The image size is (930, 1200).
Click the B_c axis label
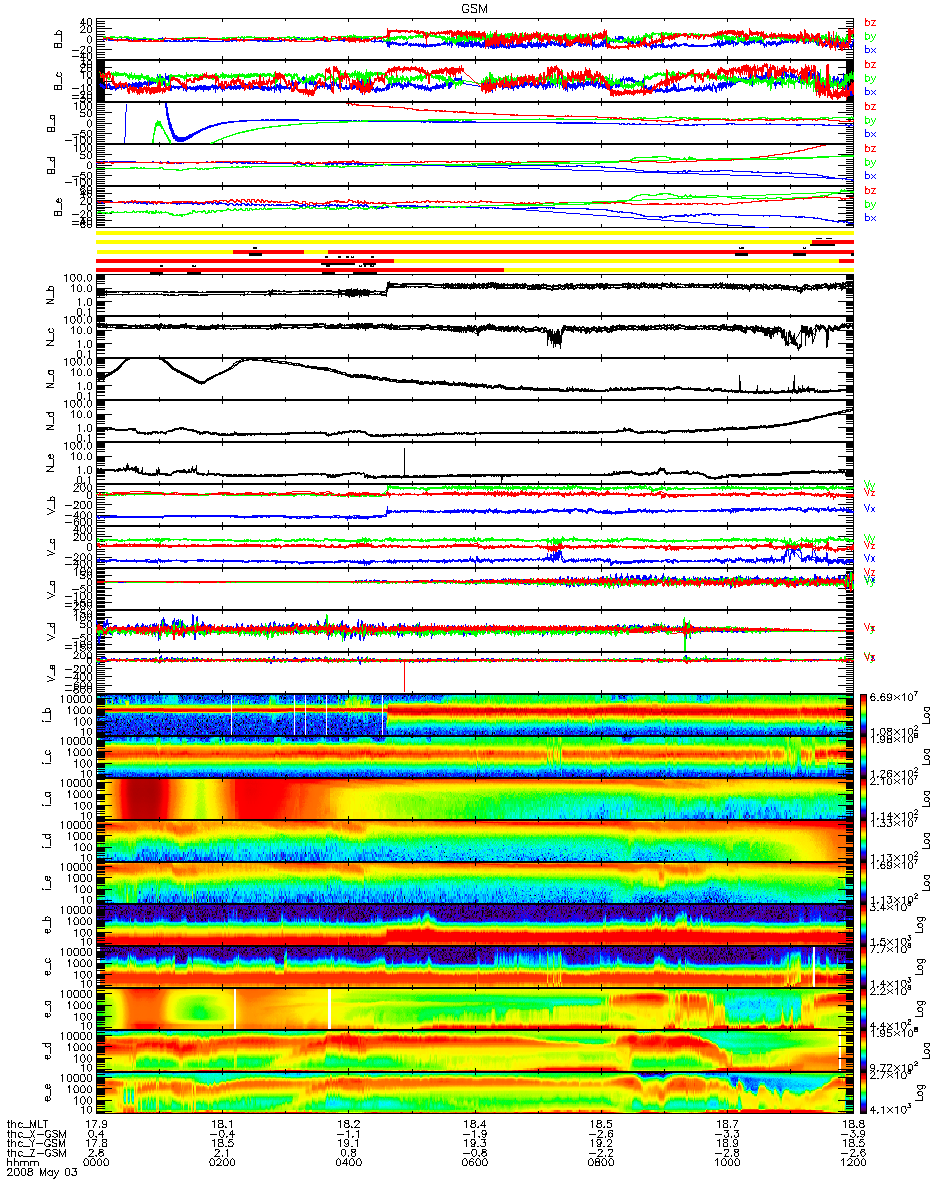coord(58,80)
